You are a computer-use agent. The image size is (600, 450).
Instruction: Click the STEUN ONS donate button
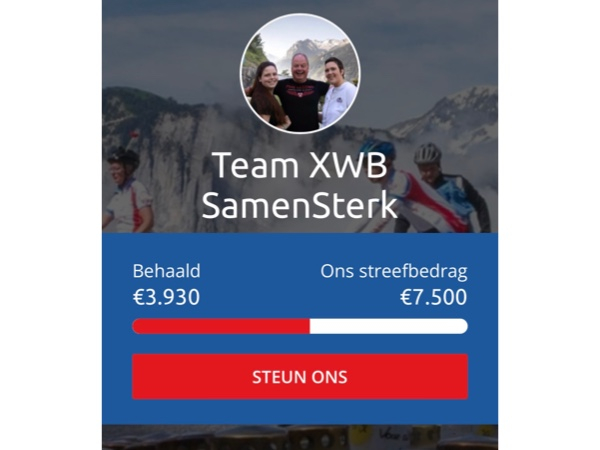click(x=300, y=377)
